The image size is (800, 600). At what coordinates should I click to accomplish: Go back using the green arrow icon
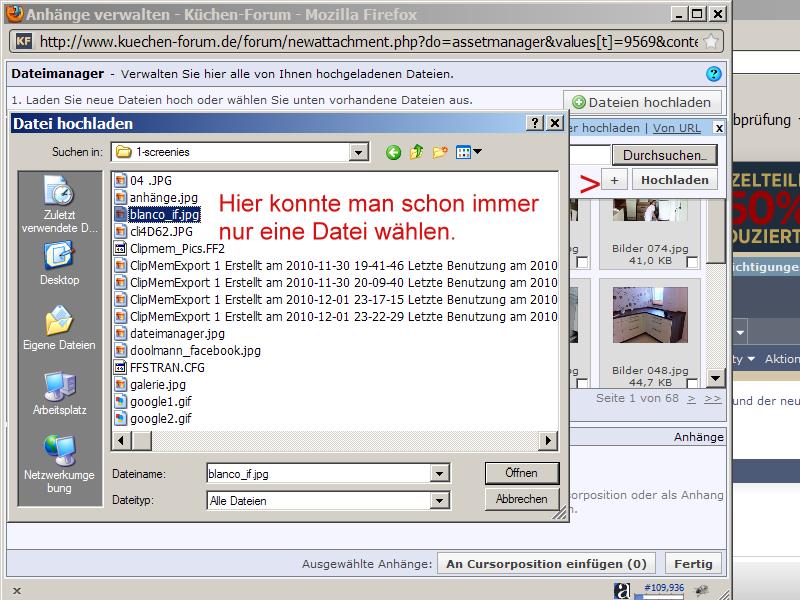tap(393, 152)
